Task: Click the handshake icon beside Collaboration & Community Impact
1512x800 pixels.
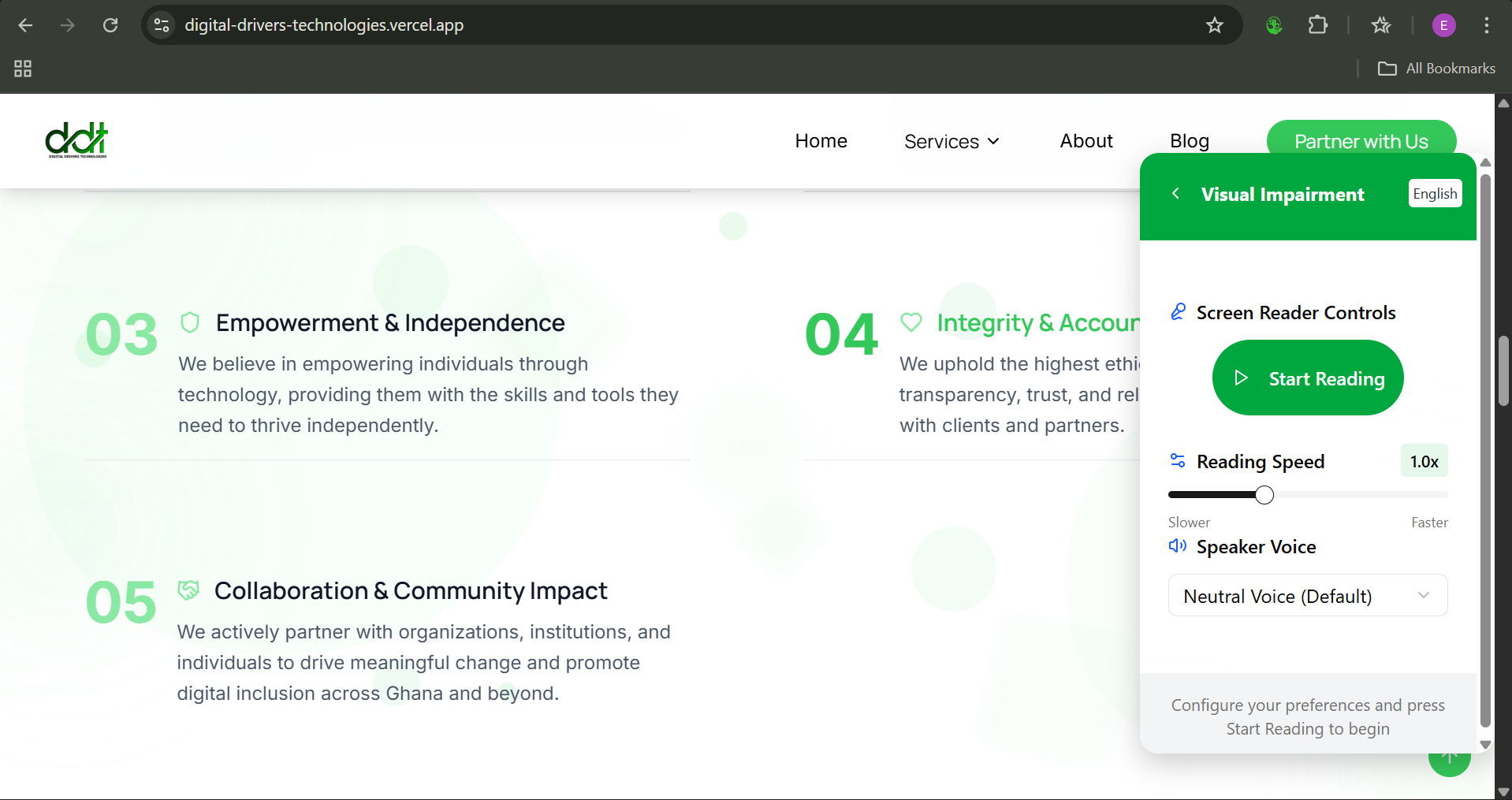Action: 189,590
